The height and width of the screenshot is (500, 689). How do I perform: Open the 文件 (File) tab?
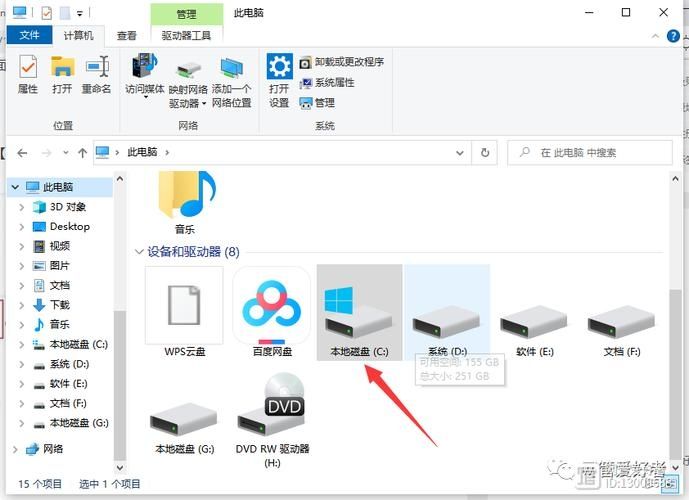29,35
